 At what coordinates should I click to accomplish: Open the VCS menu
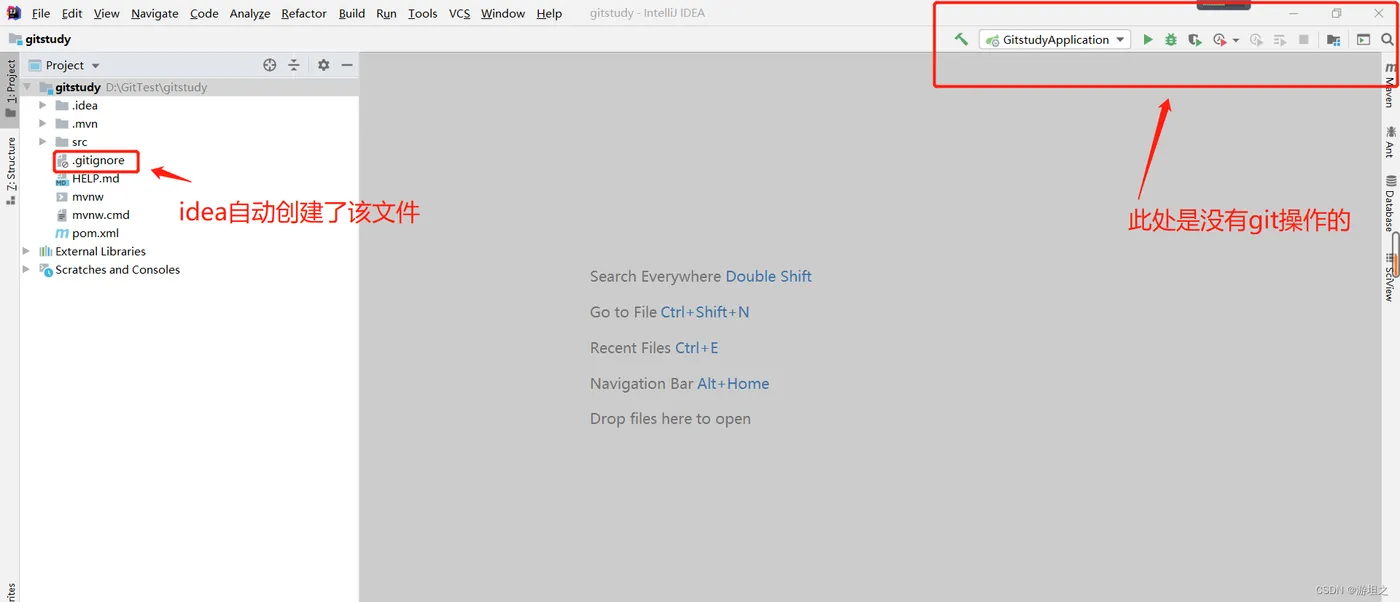coord(459,13)
